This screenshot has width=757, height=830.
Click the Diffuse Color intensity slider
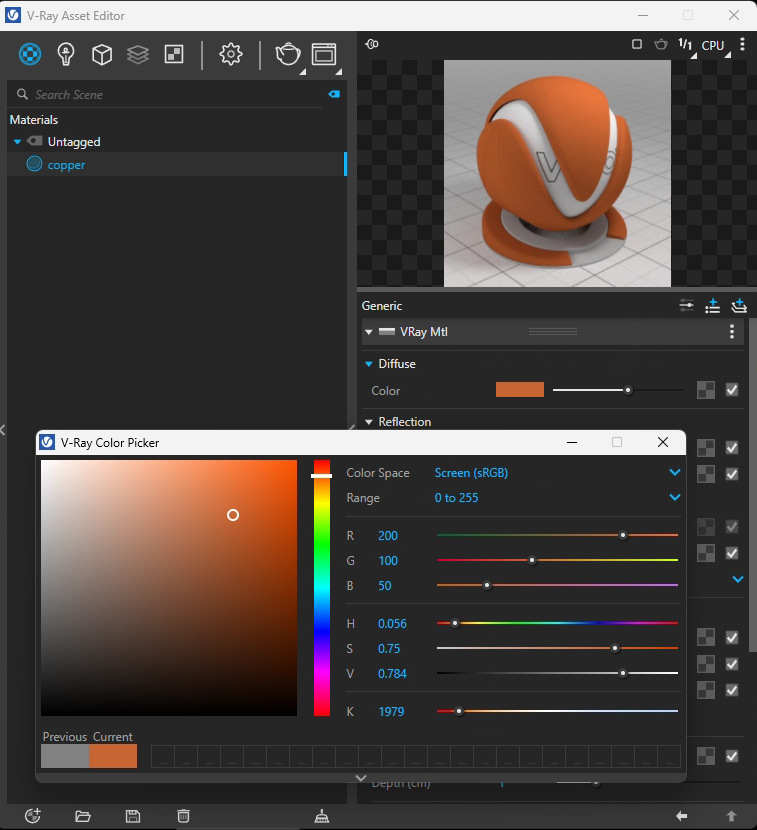pyautogui.click(x=618, y=390)
